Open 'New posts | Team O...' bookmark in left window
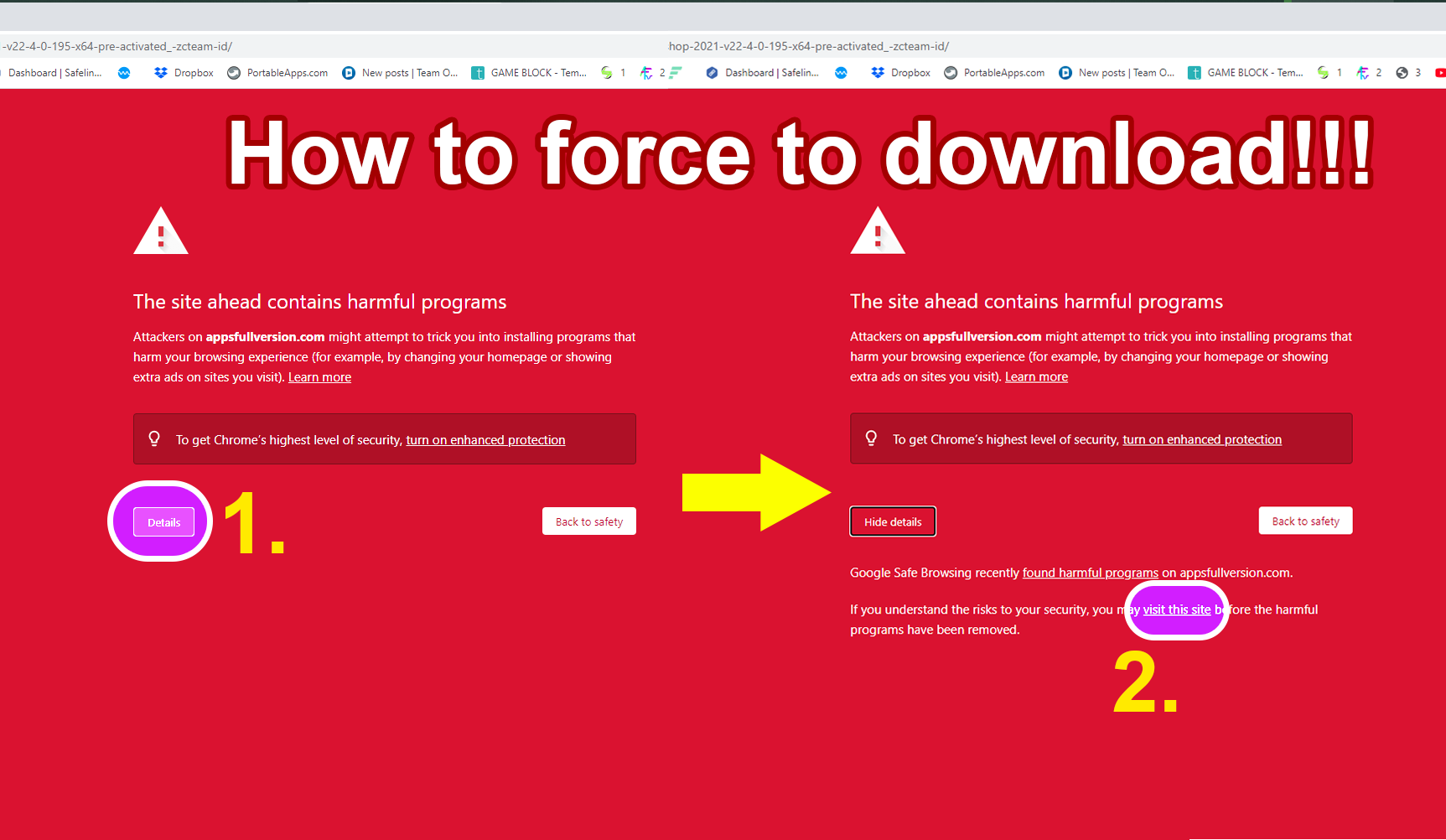This screenshot has height=840, width=1446. click(400, 73)
